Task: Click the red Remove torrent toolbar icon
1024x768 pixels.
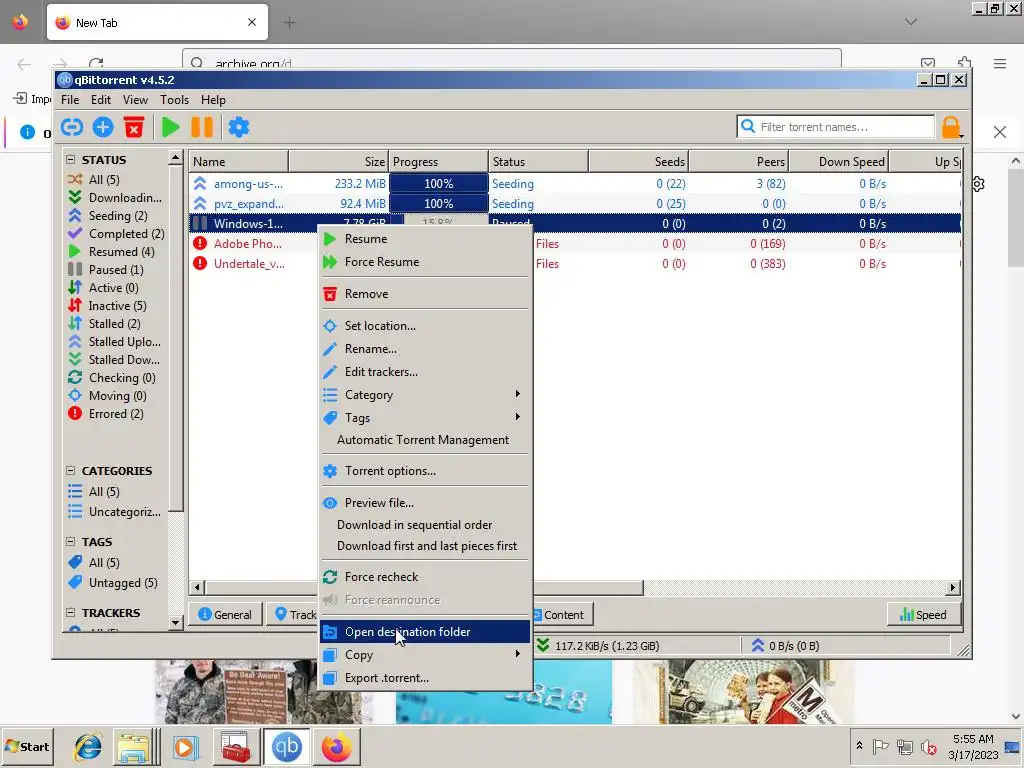Action: [x=134, y=127]
